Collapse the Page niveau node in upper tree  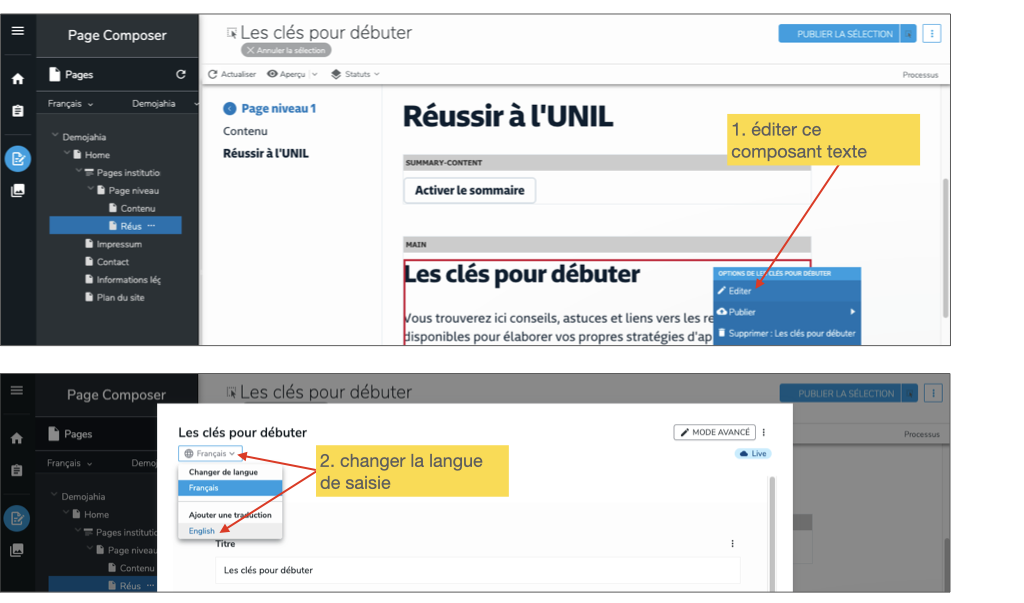point(90,190)
